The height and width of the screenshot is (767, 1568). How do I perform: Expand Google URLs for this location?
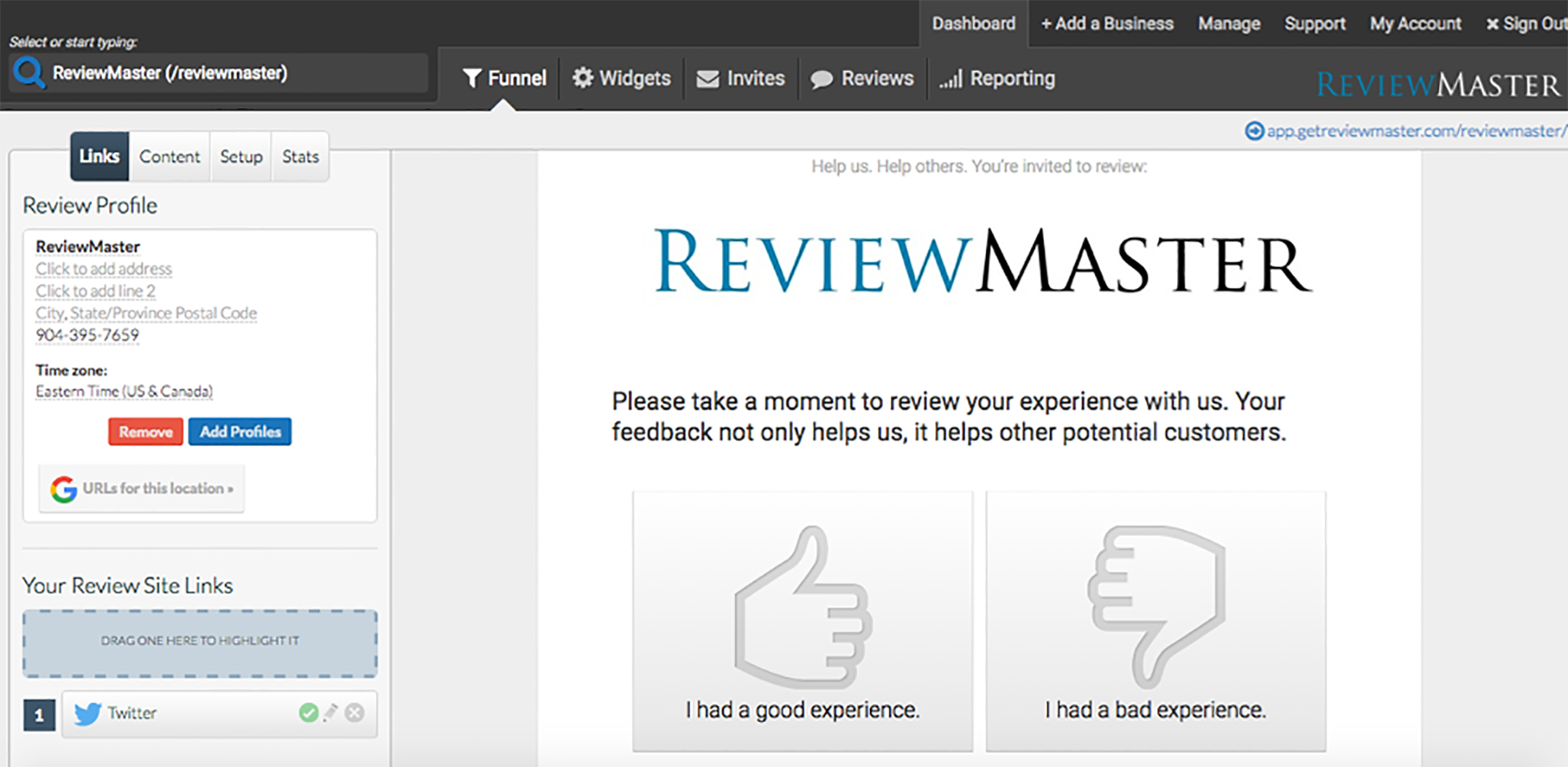point(142,488)
